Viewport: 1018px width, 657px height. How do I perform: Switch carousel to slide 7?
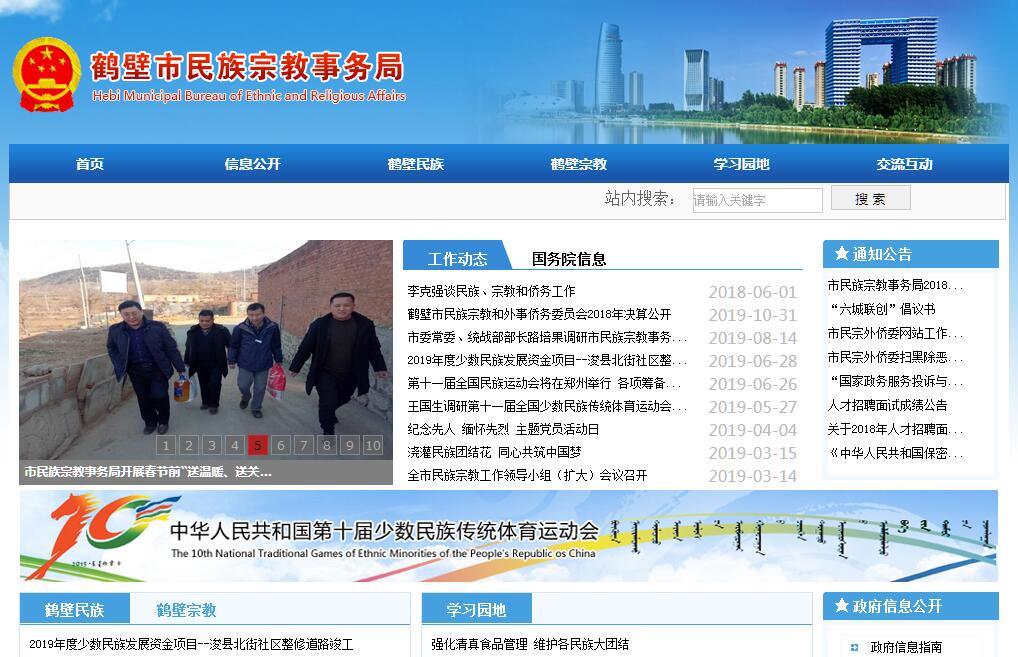(304, 445)
